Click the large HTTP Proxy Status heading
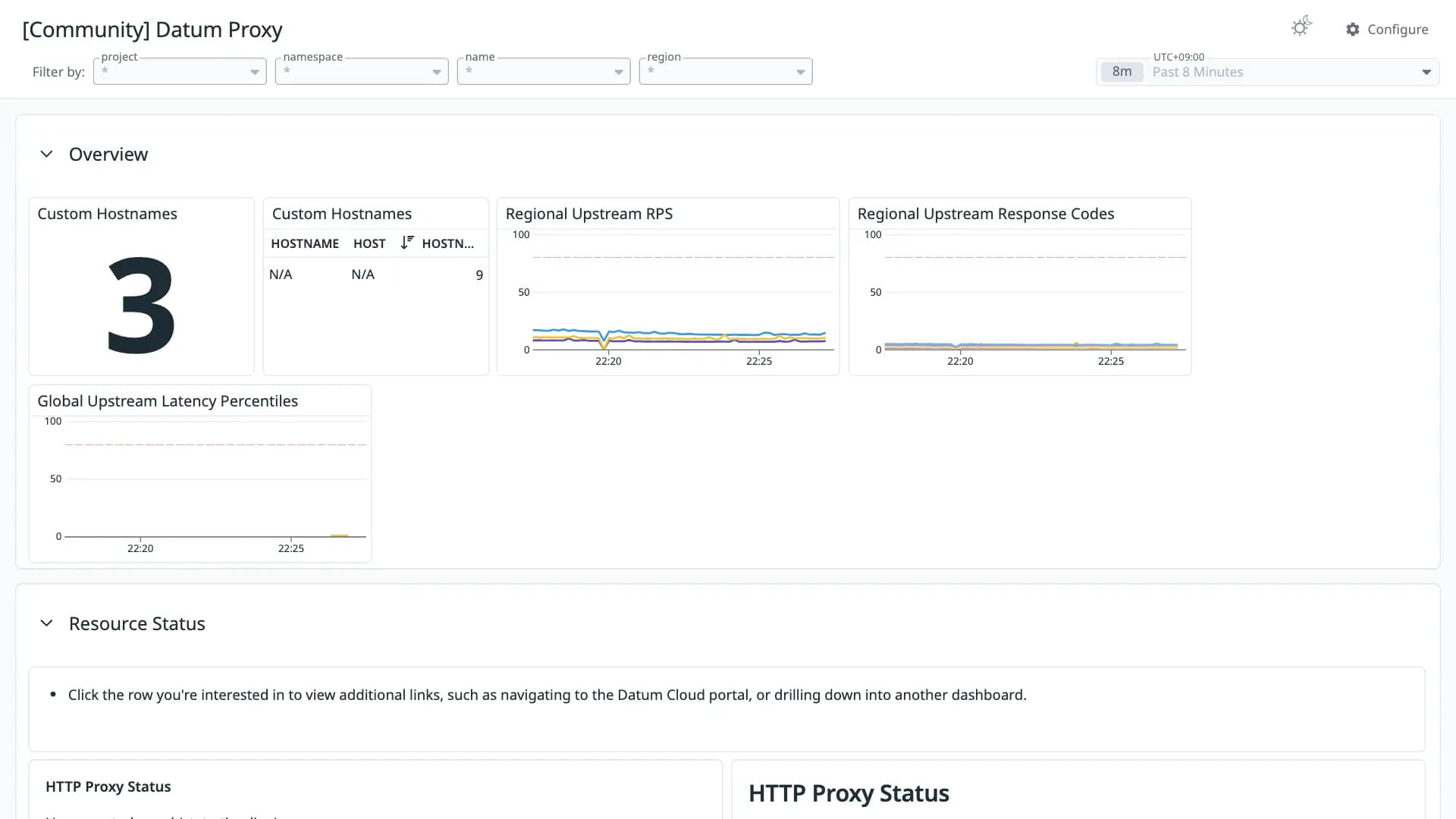The image size is (1456, 819). (x=849, y=793)
